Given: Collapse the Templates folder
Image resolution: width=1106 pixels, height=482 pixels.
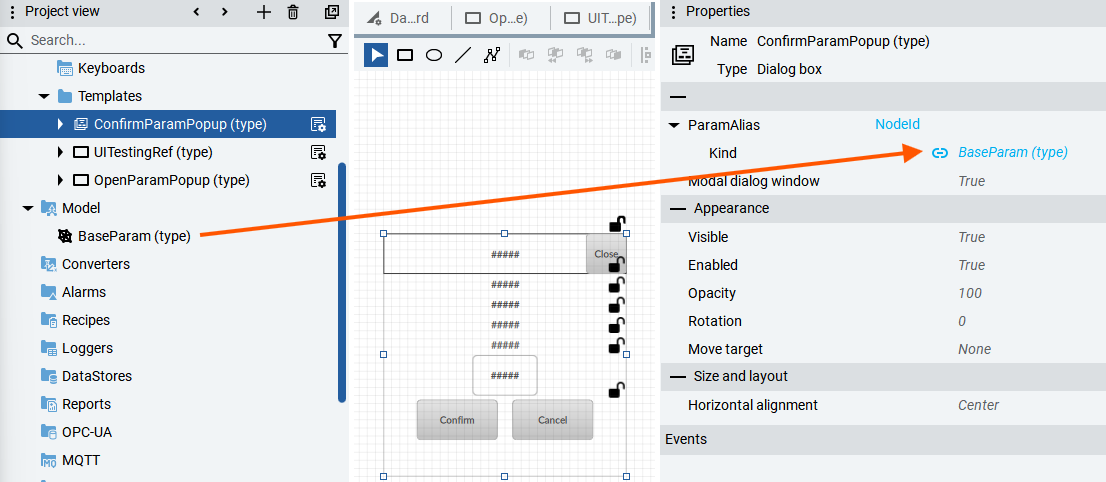Looking at the screenshot, I should (44, 96).
